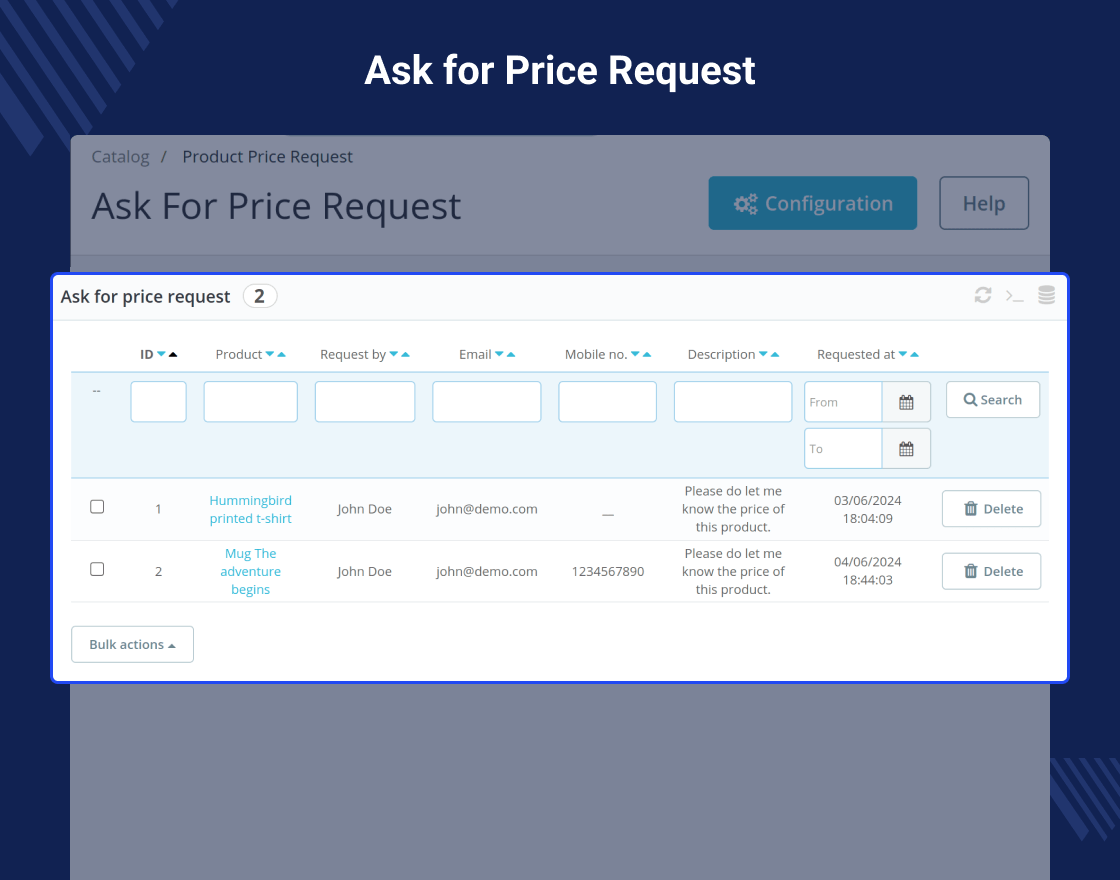
Task: Sort ID column ascending
Action: pos(173,354)
